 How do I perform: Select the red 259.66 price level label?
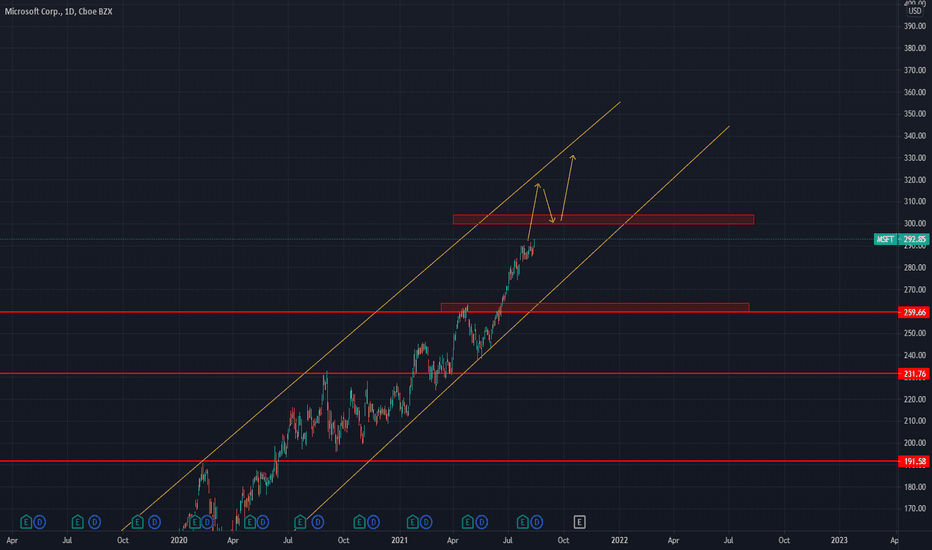point(914,312)
